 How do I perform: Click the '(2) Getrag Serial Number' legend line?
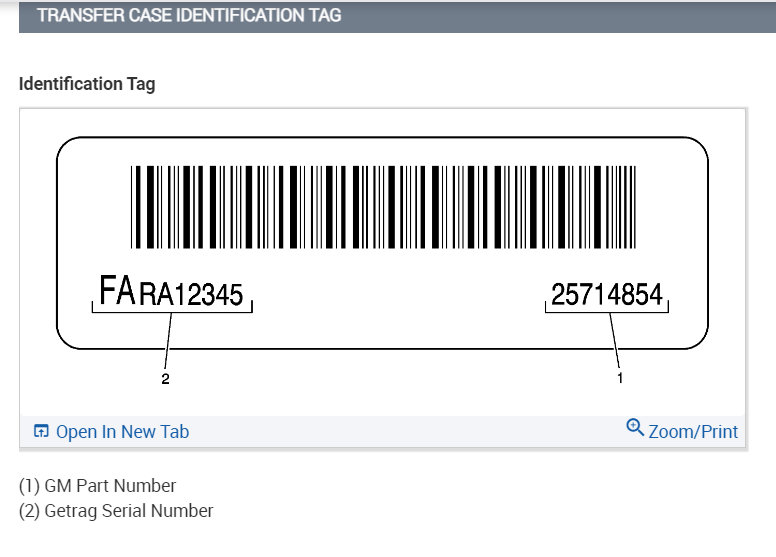pos(116,511)
